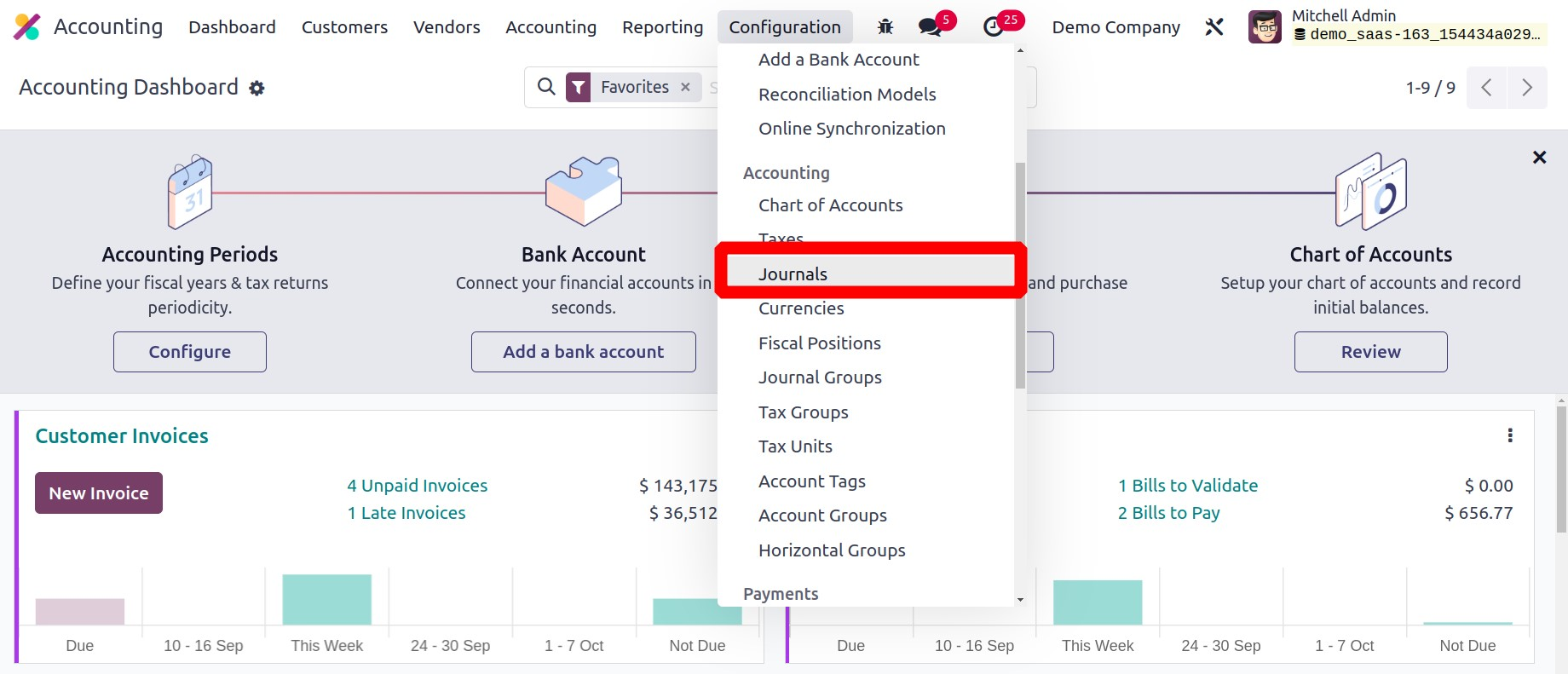Open the Reporting menu
This screenshot has height=674, width=1568.
coord(662,27)
